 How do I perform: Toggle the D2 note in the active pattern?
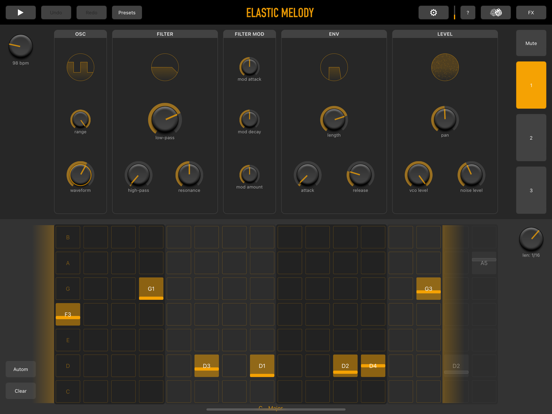tap(345, 366)
